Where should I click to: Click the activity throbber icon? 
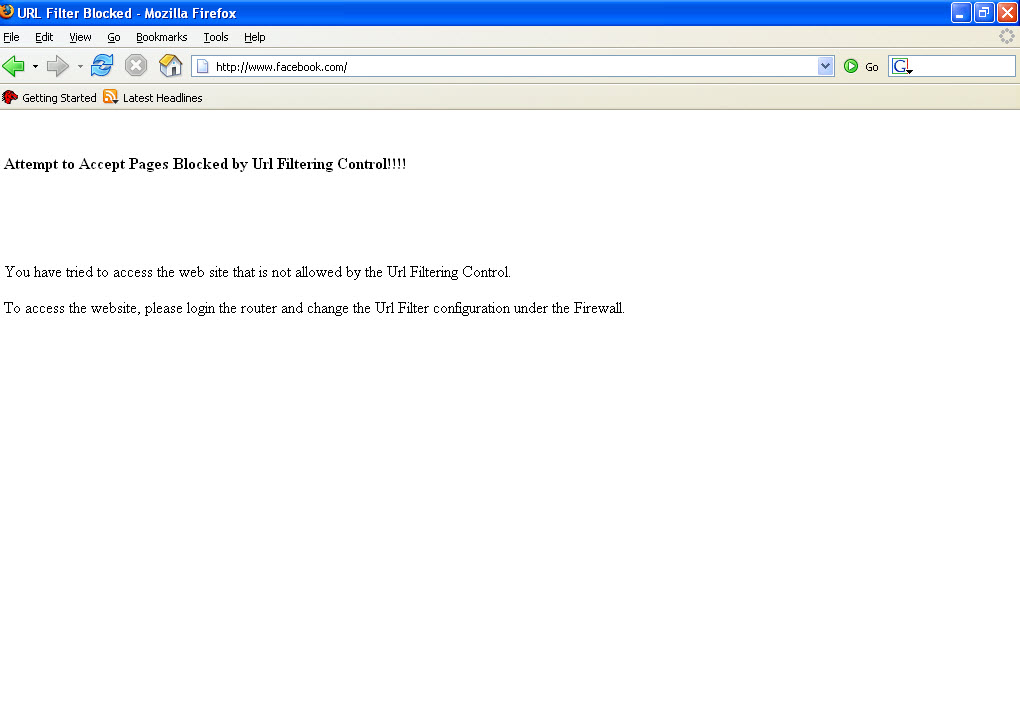tap(1006, 36)
